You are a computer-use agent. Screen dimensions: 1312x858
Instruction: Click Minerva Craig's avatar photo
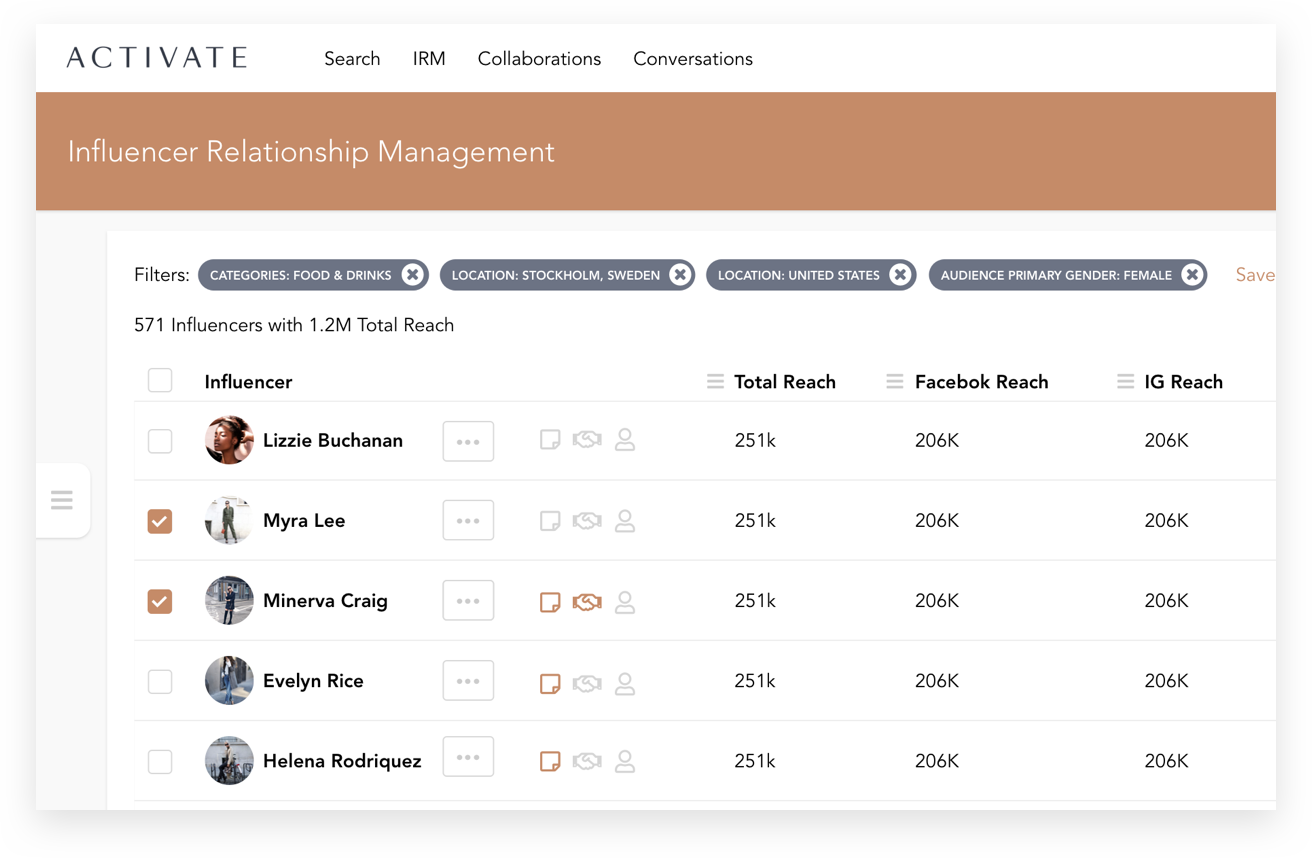click(229, 601)
